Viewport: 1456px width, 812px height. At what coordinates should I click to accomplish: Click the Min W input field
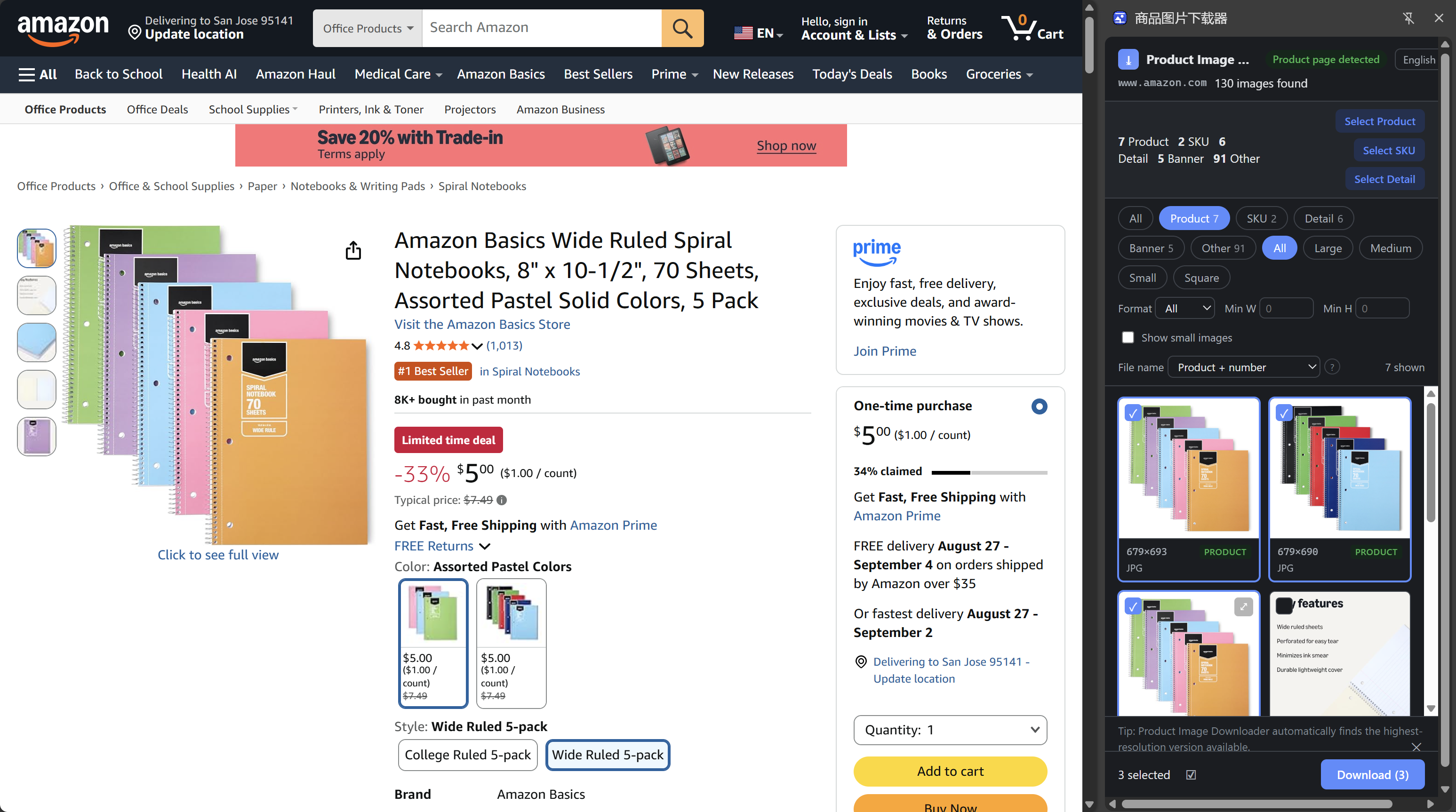click(x=1286, y=308)
